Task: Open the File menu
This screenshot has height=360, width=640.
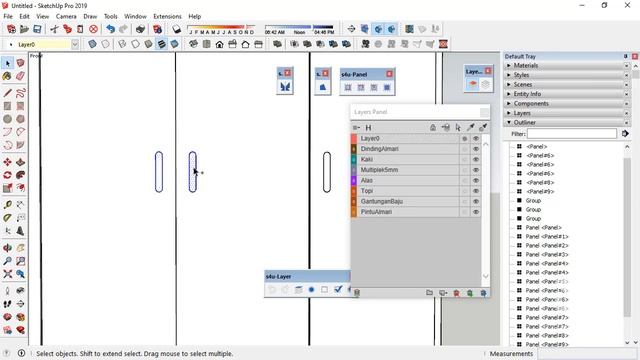Action: (x=8, y=16)
